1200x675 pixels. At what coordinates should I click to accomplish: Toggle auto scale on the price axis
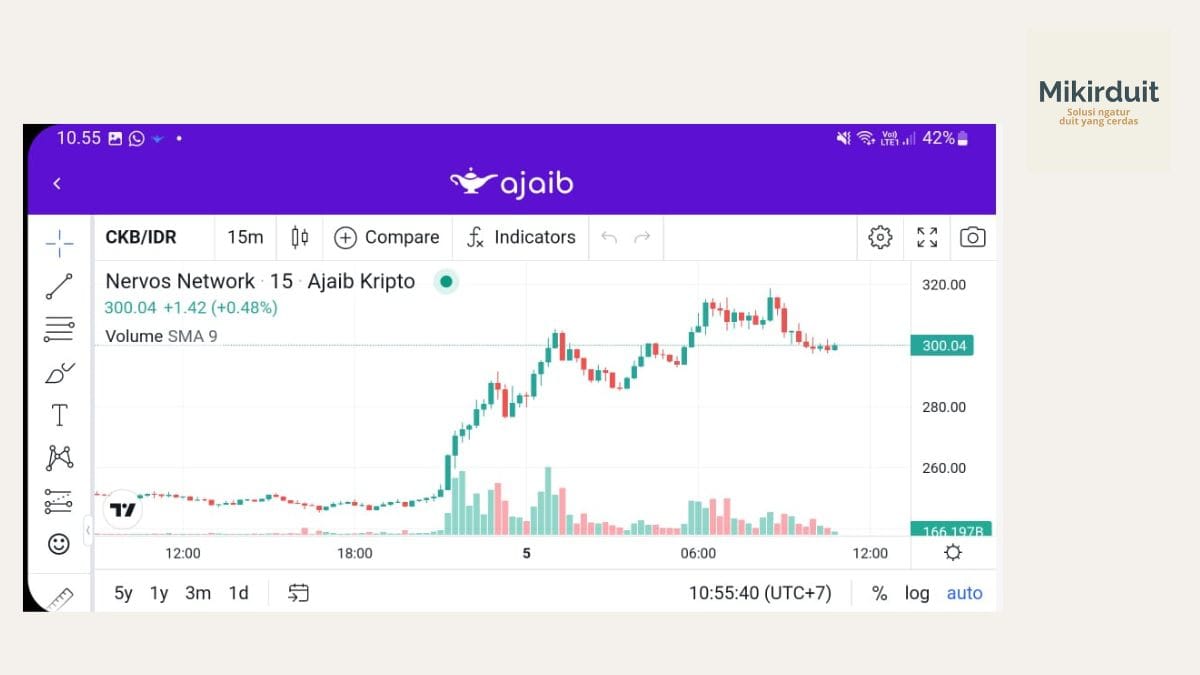pyautogui.click(x=963, y=593)
